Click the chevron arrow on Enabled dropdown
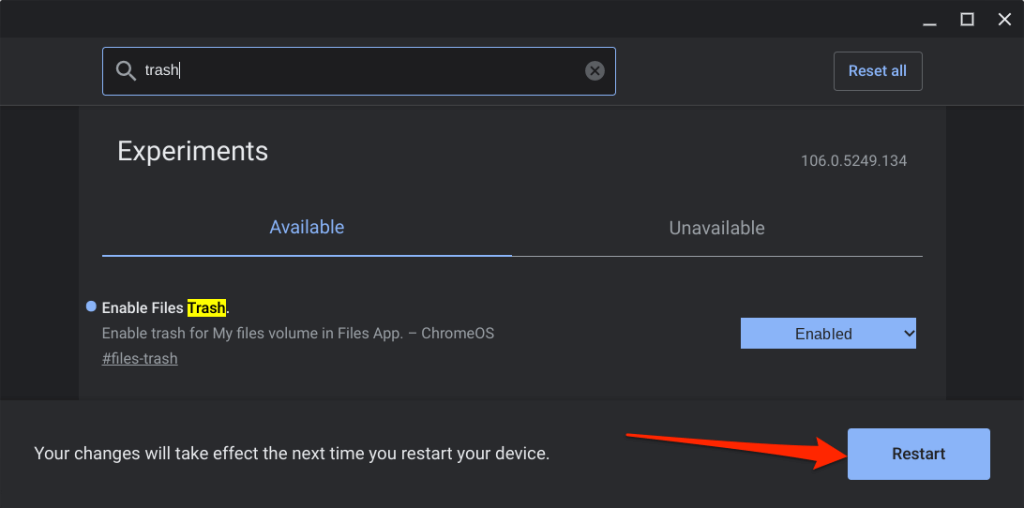 [x=908, y=334]
